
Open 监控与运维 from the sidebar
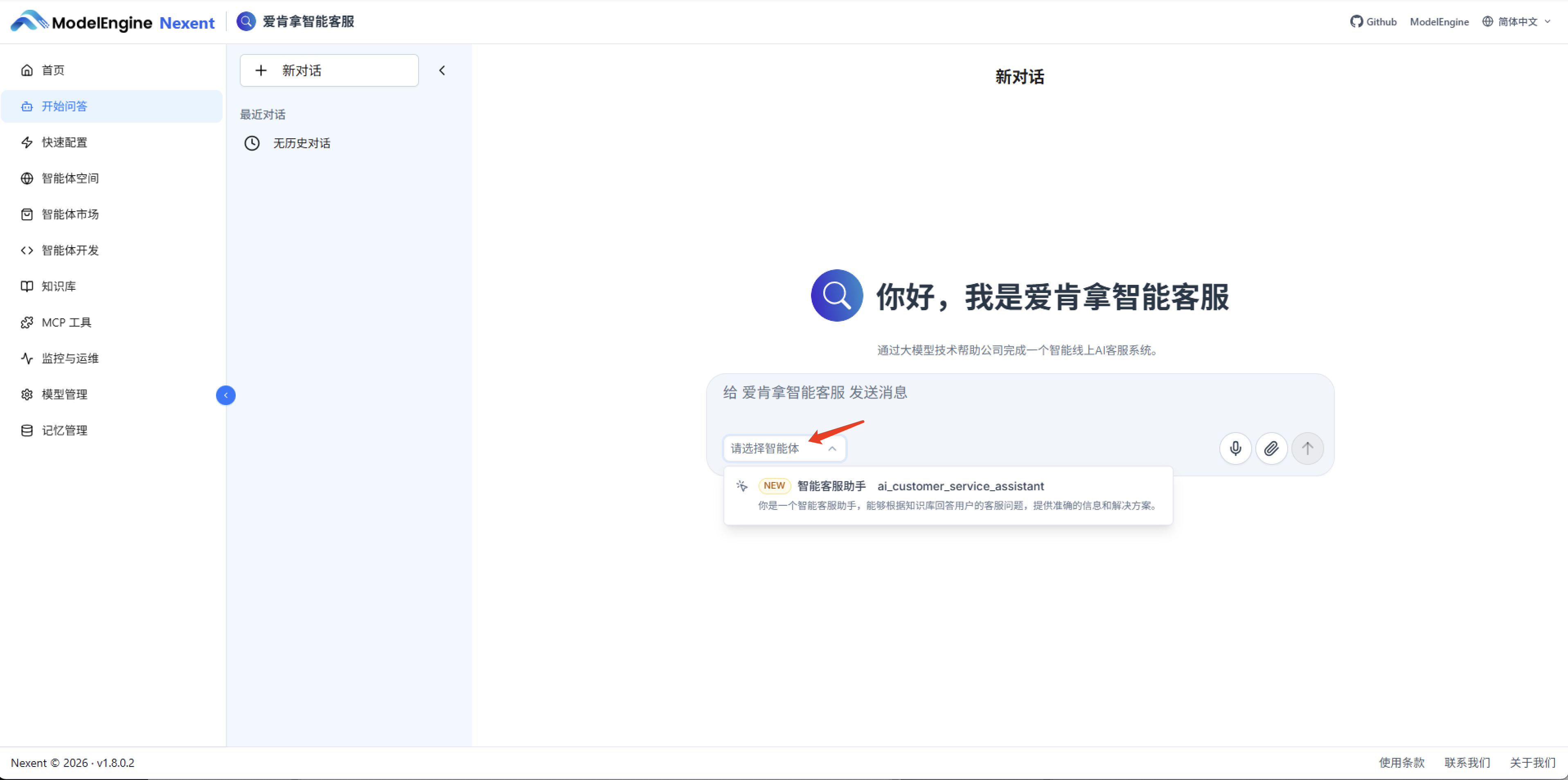pyautogui.click(x=70, y=358)
